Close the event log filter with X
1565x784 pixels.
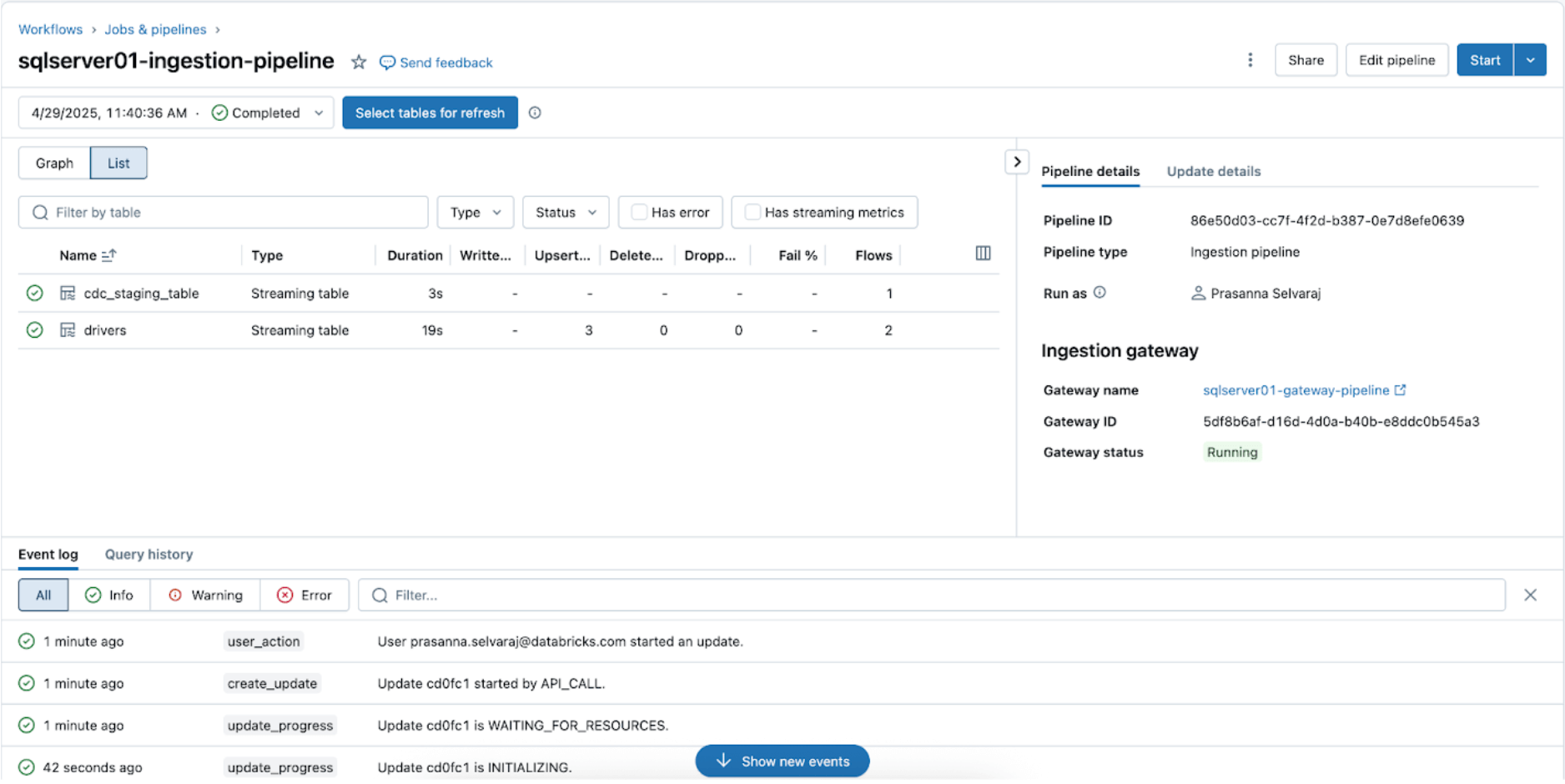[1530, 596]
